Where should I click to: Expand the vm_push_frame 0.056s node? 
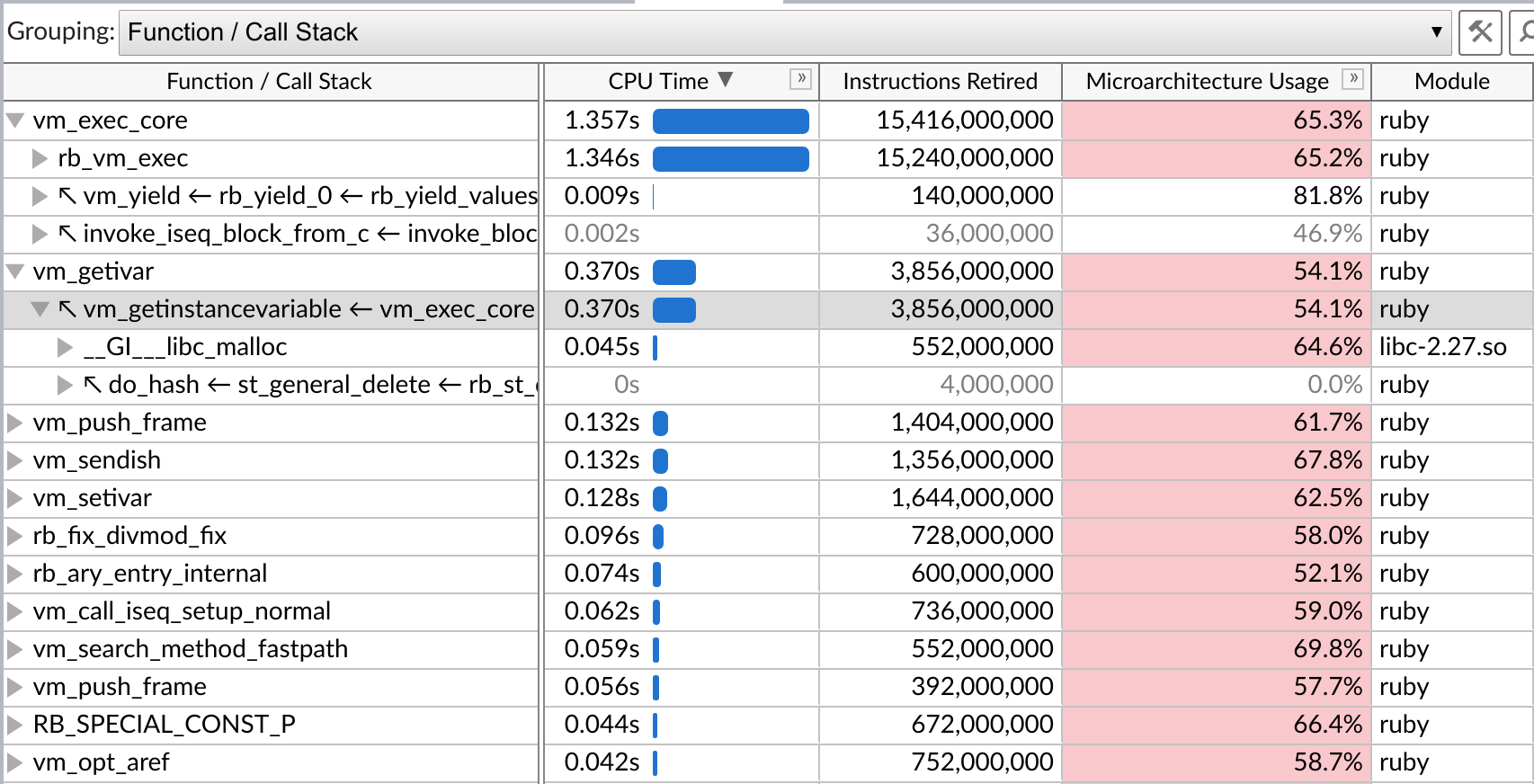click(x=14, y=687)
